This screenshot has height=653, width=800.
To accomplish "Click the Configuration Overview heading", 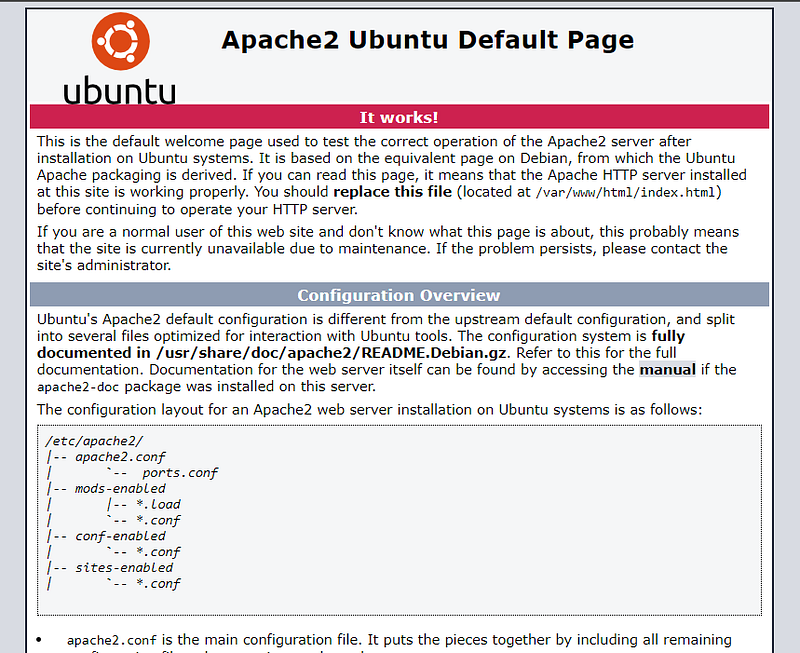I will [399, 295].
